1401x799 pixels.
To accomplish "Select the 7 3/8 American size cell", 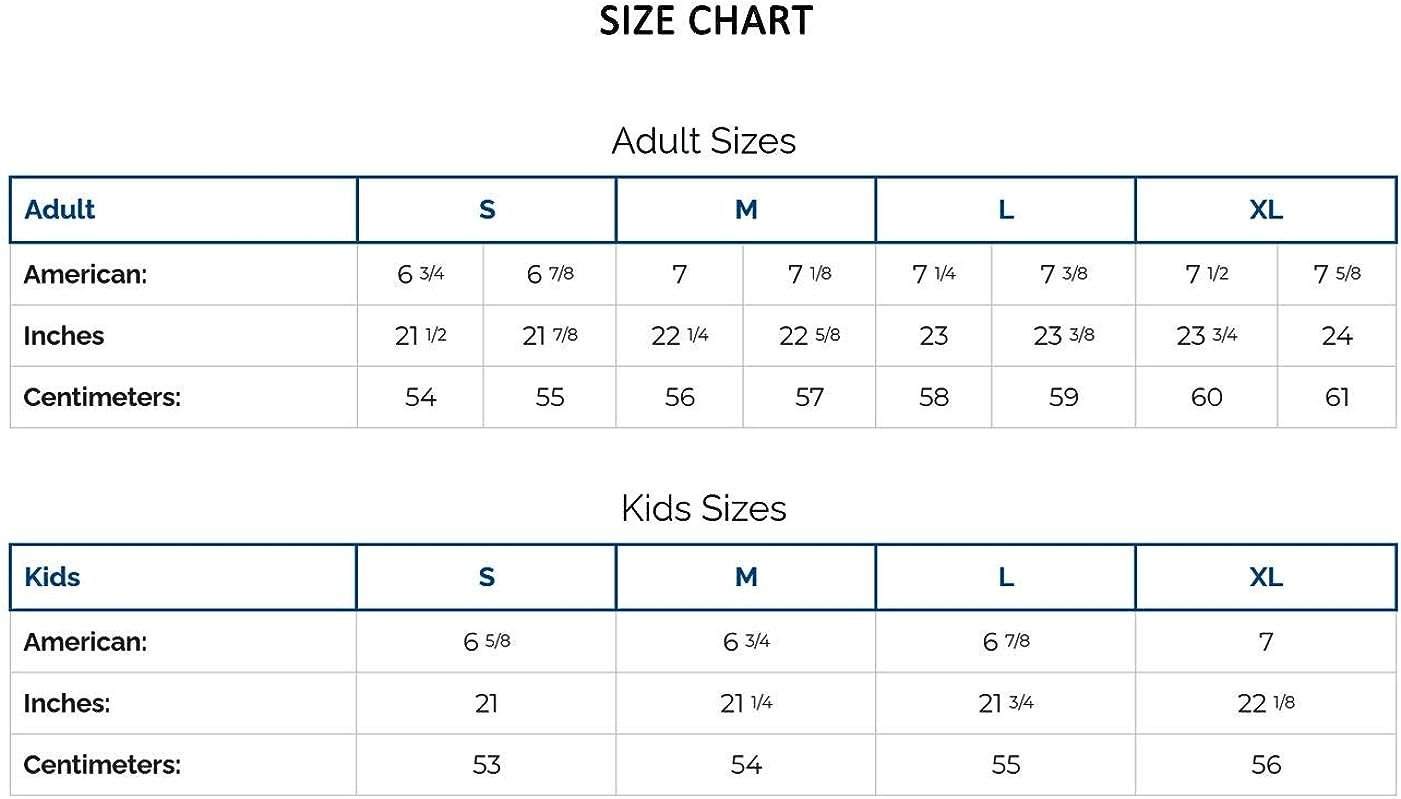I will tap(1063, 274).
